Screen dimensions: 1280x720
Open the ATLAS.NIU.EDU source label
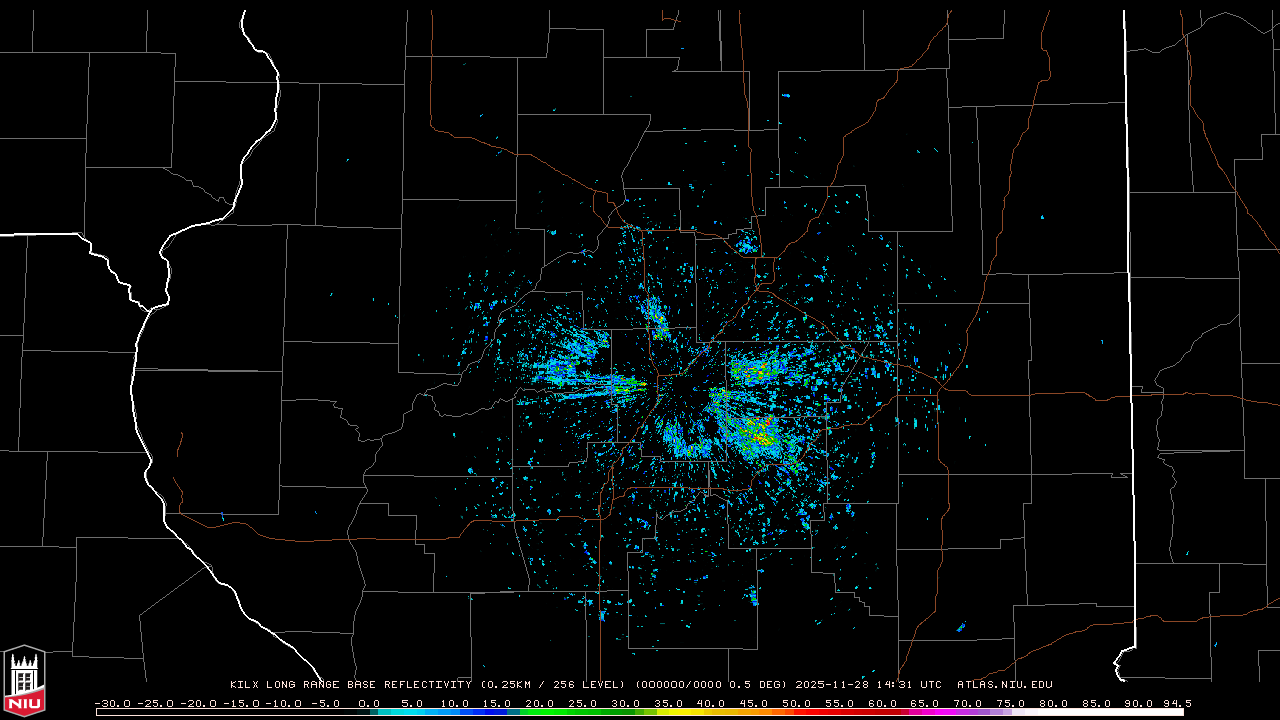[1005, 685]
